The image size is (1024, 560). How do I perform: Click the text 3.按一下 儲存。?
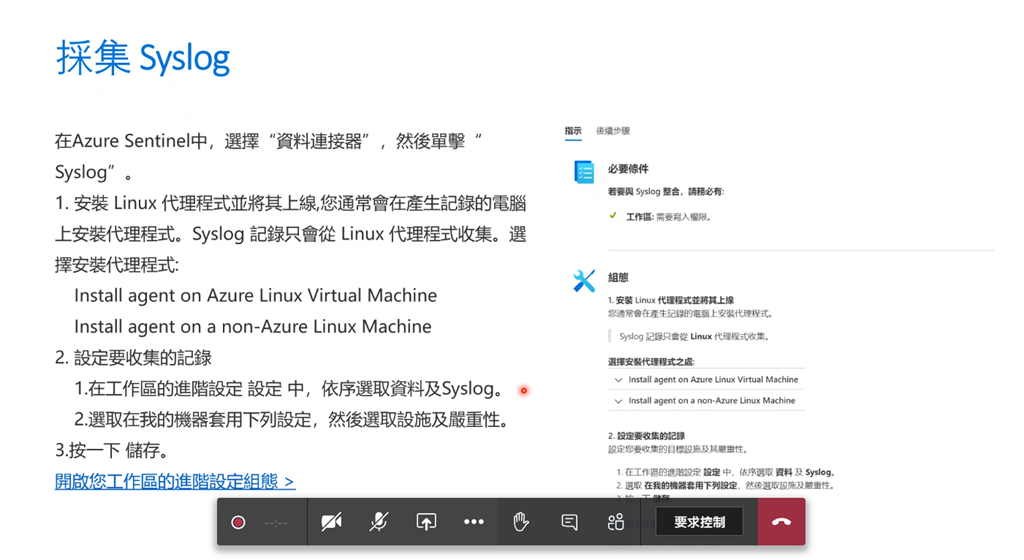pyautogui.click(x=112, y=450)
